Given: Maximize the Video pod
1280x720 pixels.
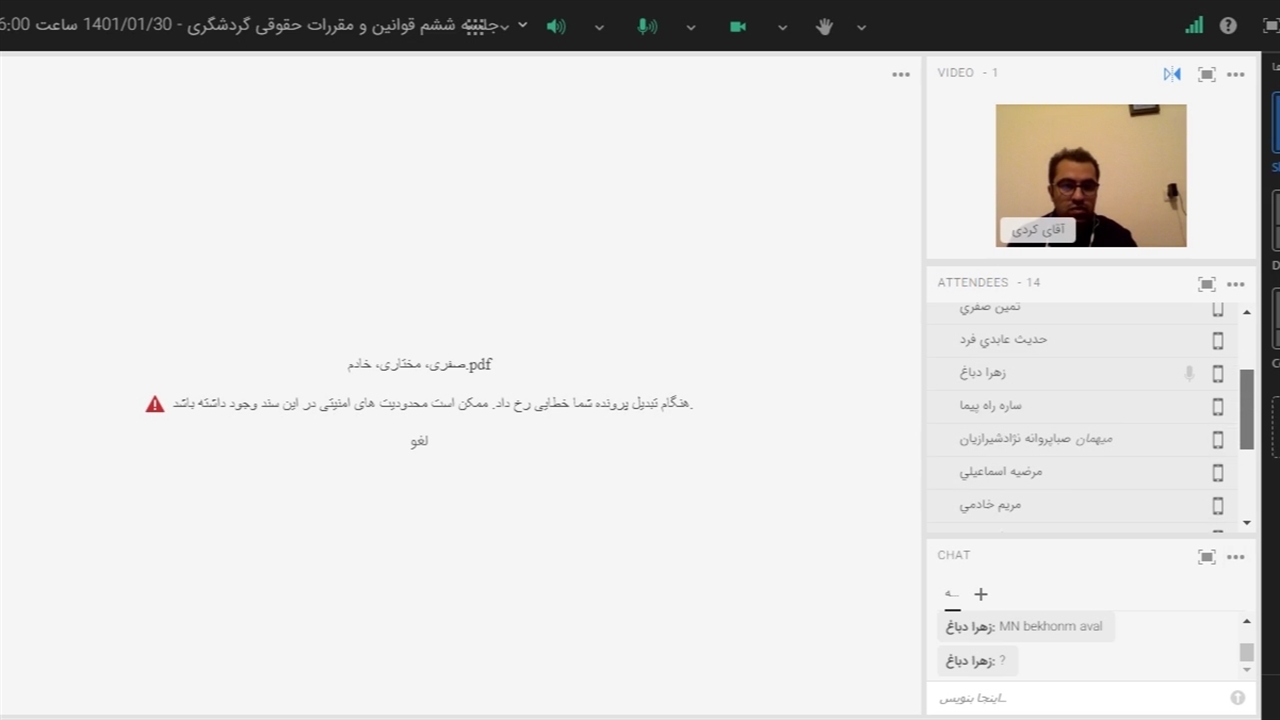Looking at the screenshot, I should click(x=1206, y=74).
